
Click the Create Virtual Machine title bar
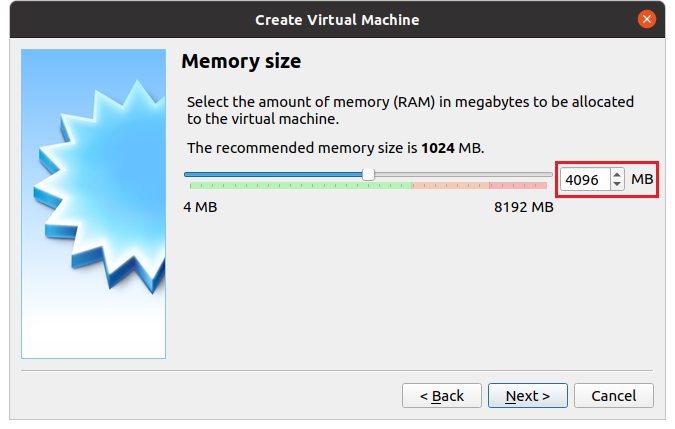point(337,19)
